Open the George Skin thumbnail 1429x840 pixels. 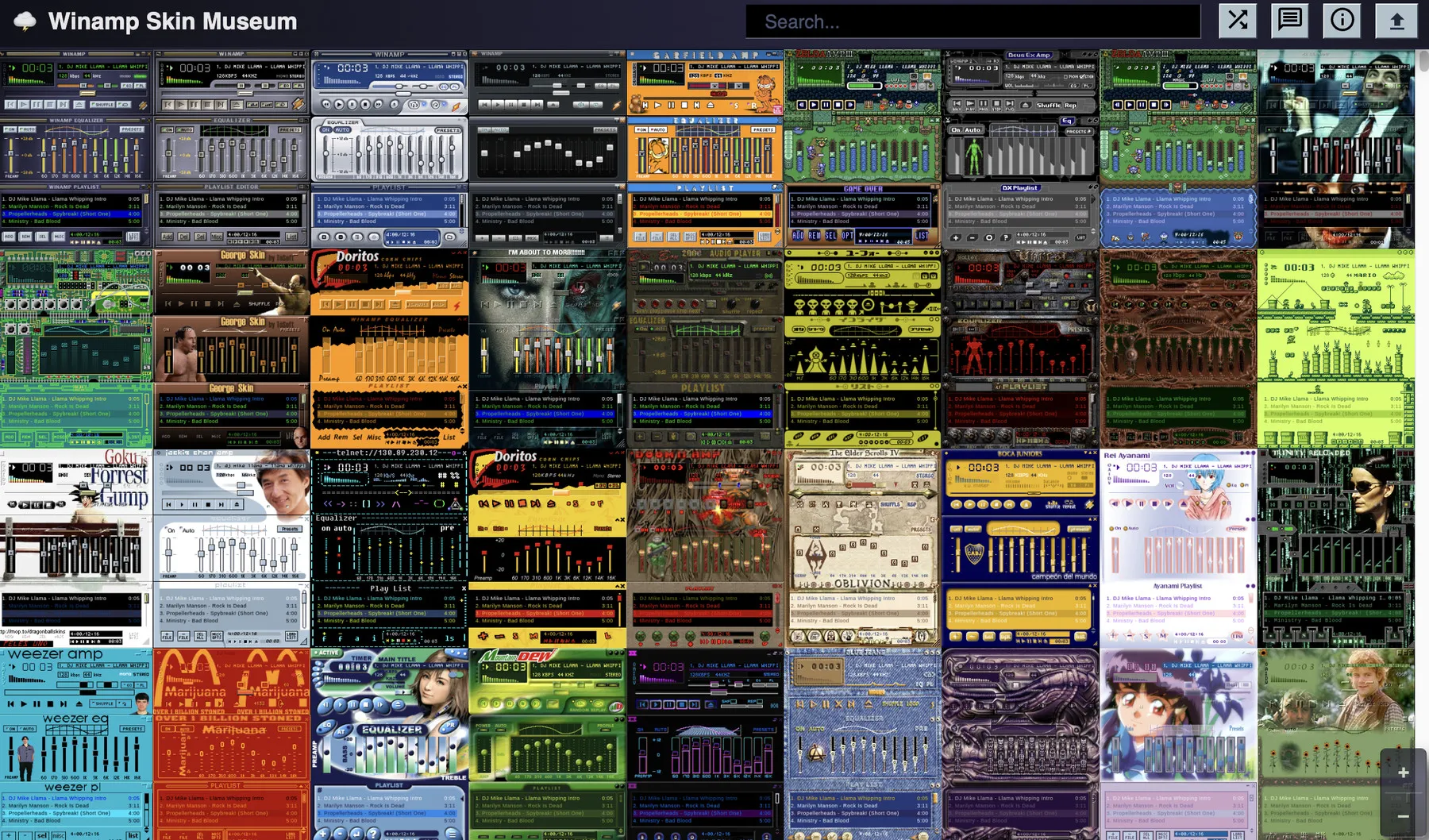pyautogui.click(x=232, y=349)
